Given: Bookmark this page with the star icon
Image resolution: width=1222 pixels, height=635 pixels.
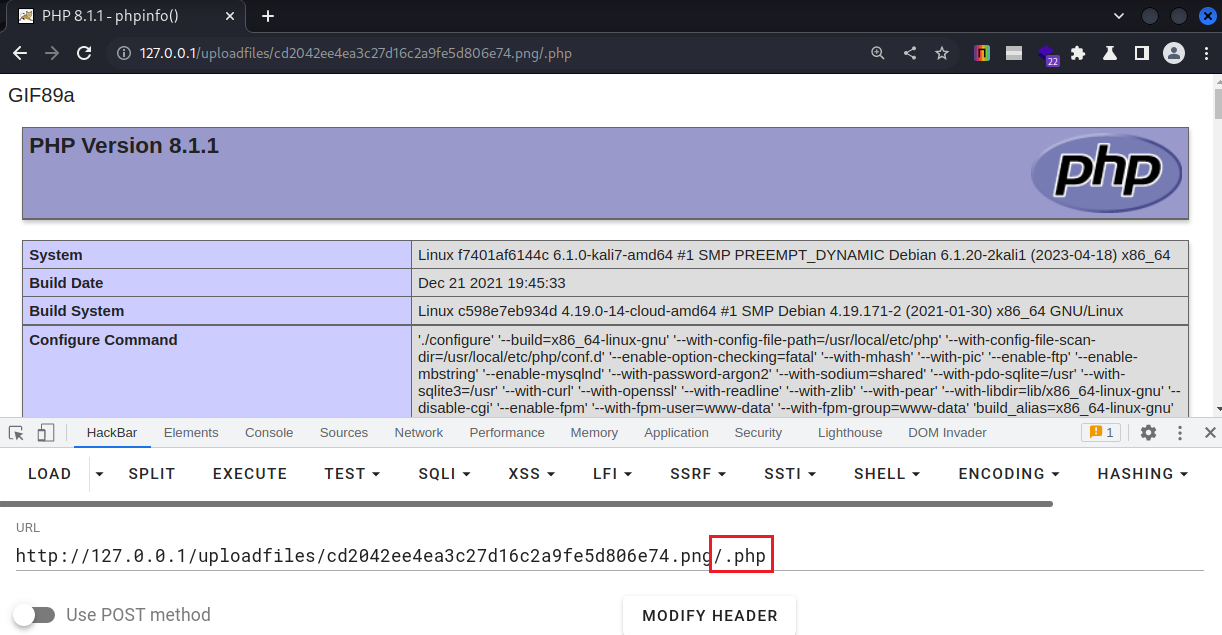Looking at the screenshot, I should (942, 53).
